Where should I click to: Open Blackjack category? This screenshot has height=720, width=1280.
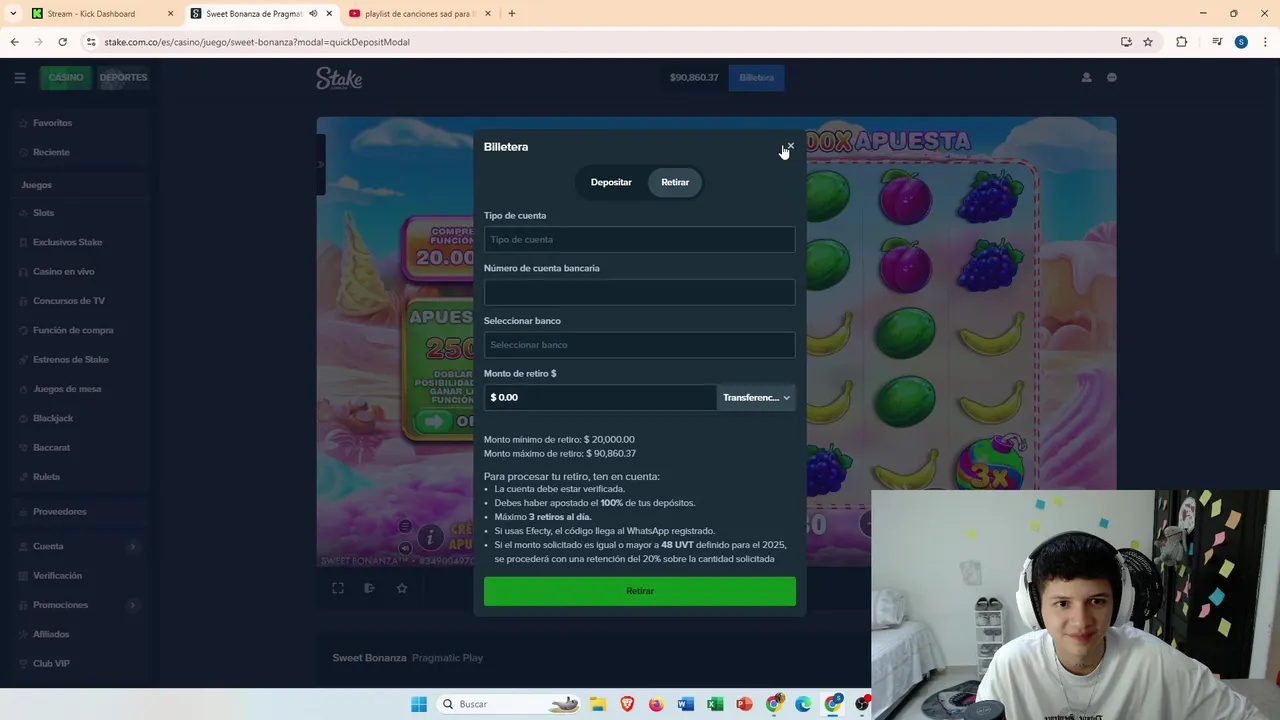(x=53, y=418)
